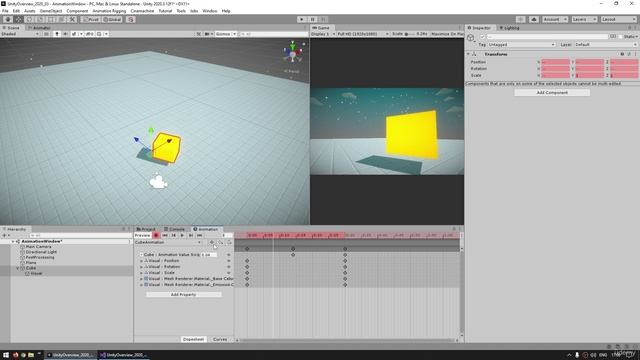640x360 pixels.
Task: Adjust the Game view Scale slider
Action: [410, 34]
